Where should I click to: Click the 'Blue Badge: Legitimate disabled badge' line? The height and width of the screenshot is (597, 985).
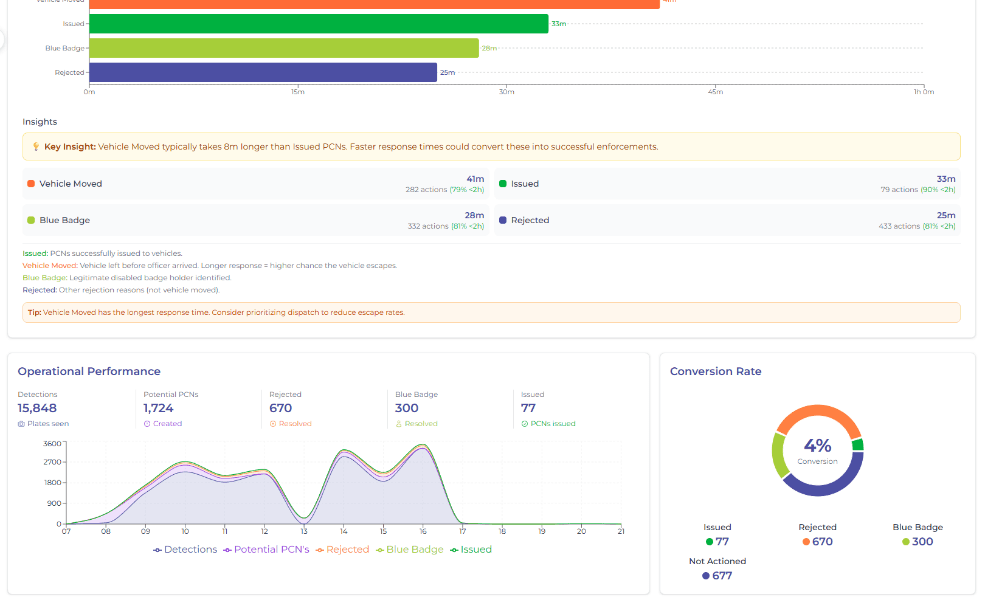[127, 278]
